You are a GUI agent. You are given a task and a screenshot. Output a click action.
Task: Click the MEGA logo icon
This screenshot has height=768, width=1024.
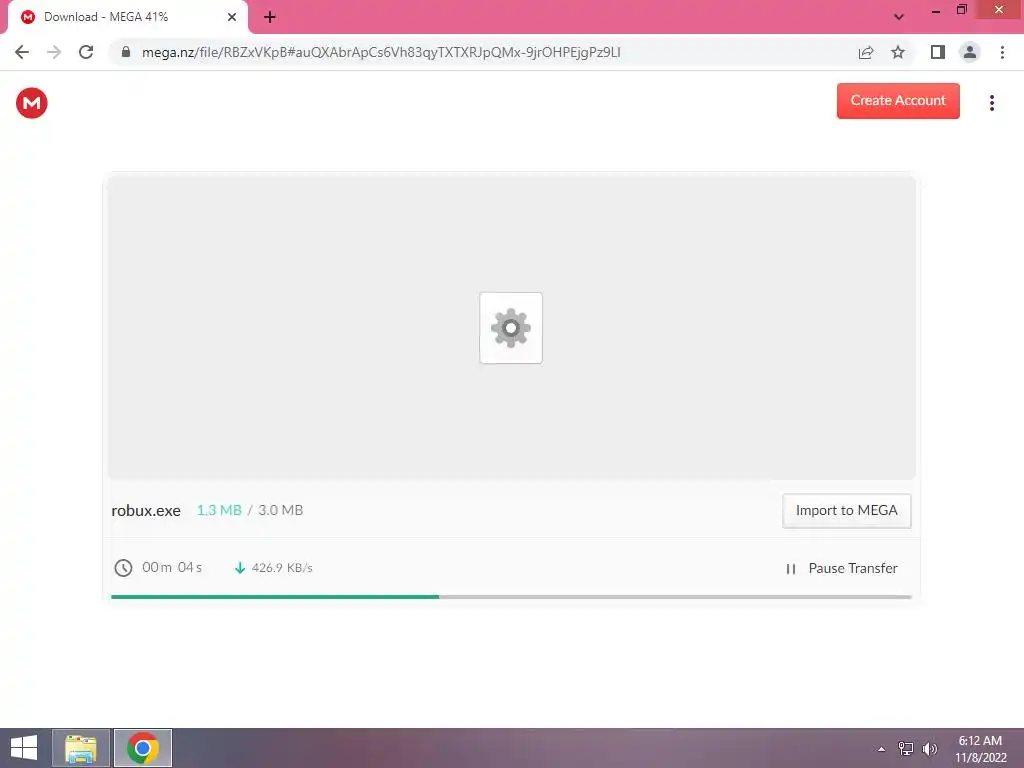31,103
